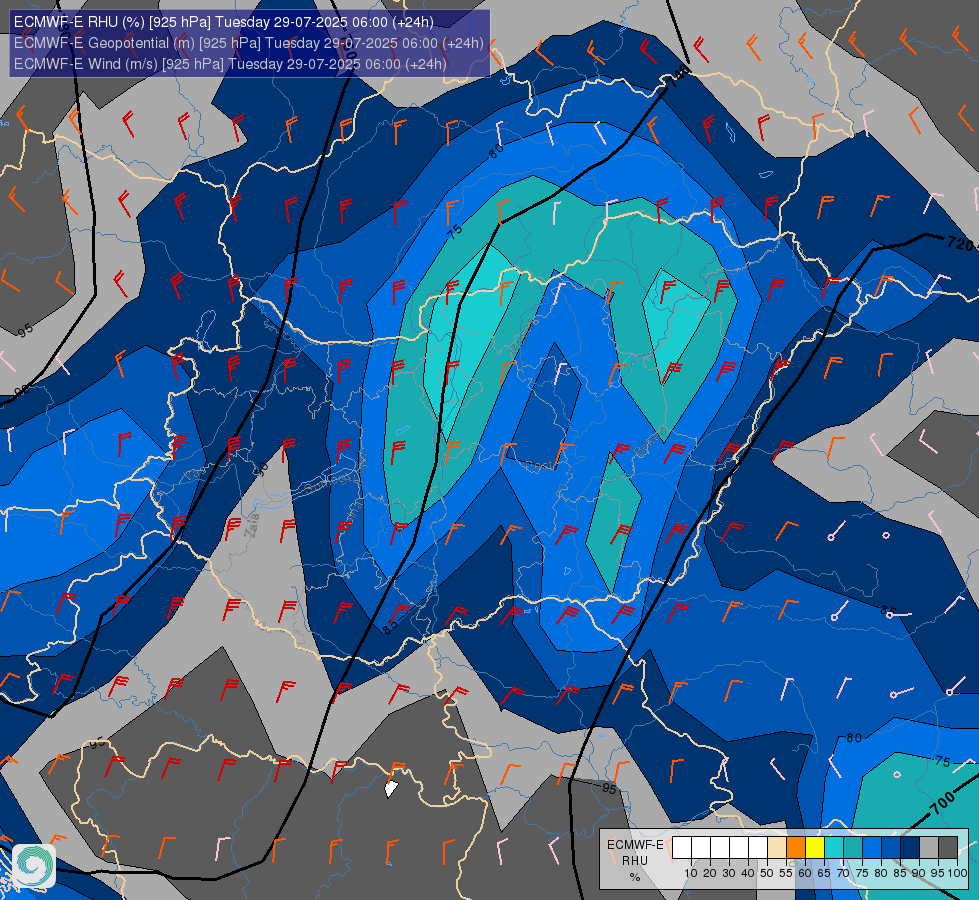Pick the white legend swatch between 10 and 20
This screenshot has height=900, width=979.
coord(701,847)
